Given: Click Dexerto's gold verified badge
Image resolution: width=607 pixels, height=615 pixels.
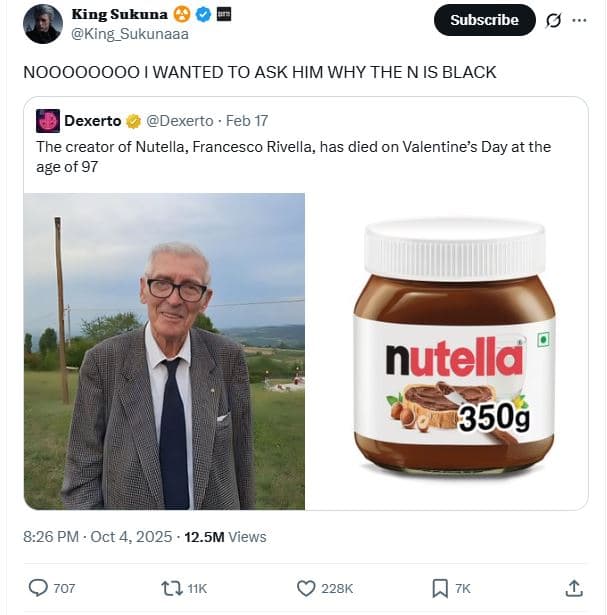Looking at the screenshot, I should (x=133, y=121).
